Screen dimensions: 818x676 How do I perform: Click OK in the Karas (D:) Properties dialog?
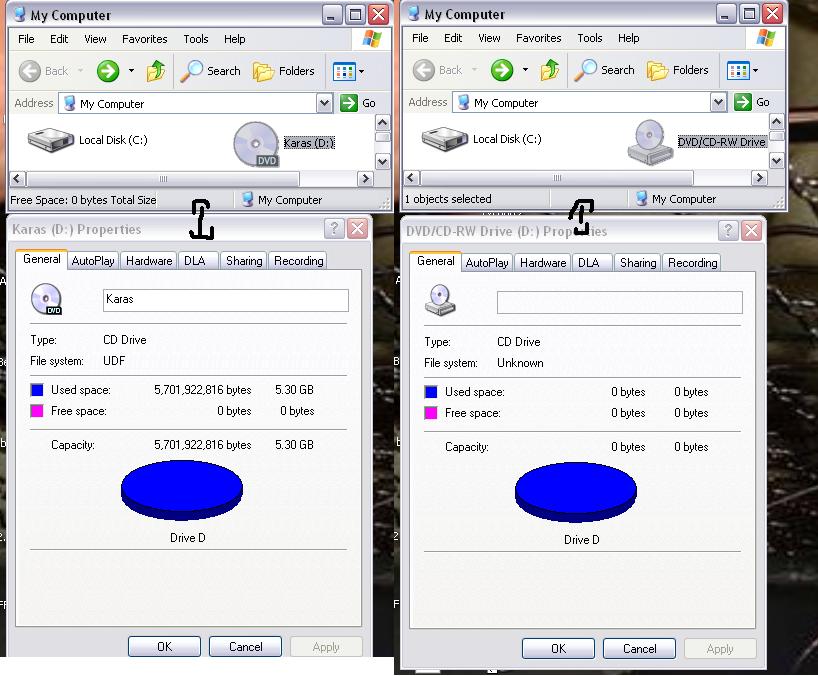pos(164,646)
